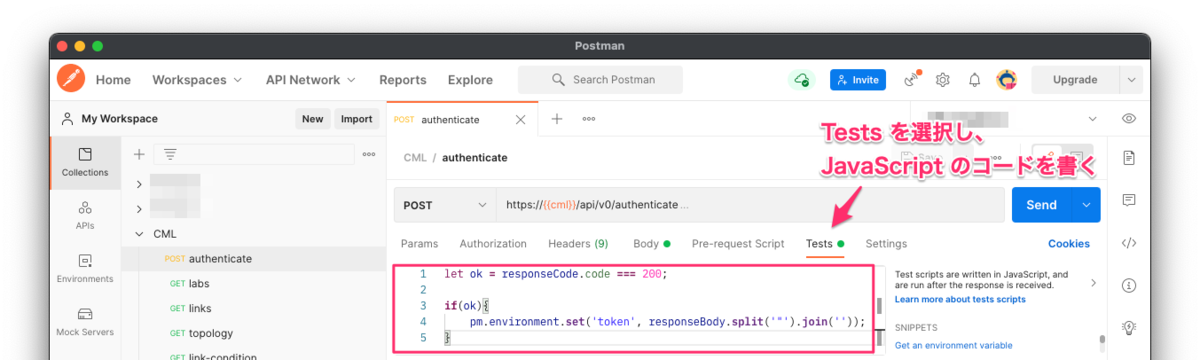The image size is (1200, 360).
Task: Click the Send button
Action: pos(1042,204)
